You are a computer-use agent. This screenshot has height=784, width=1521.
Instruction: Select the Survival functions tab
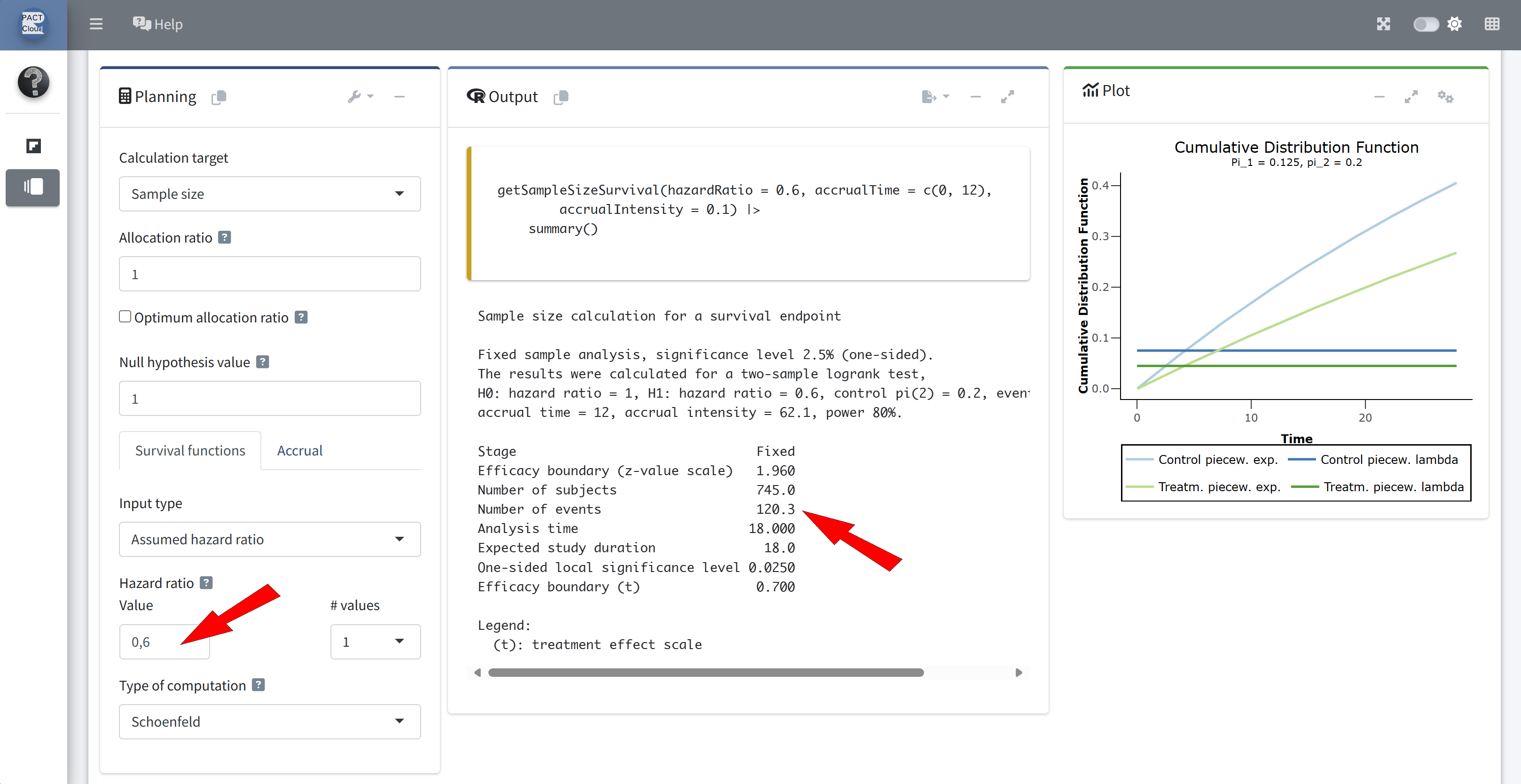point(189,450)
